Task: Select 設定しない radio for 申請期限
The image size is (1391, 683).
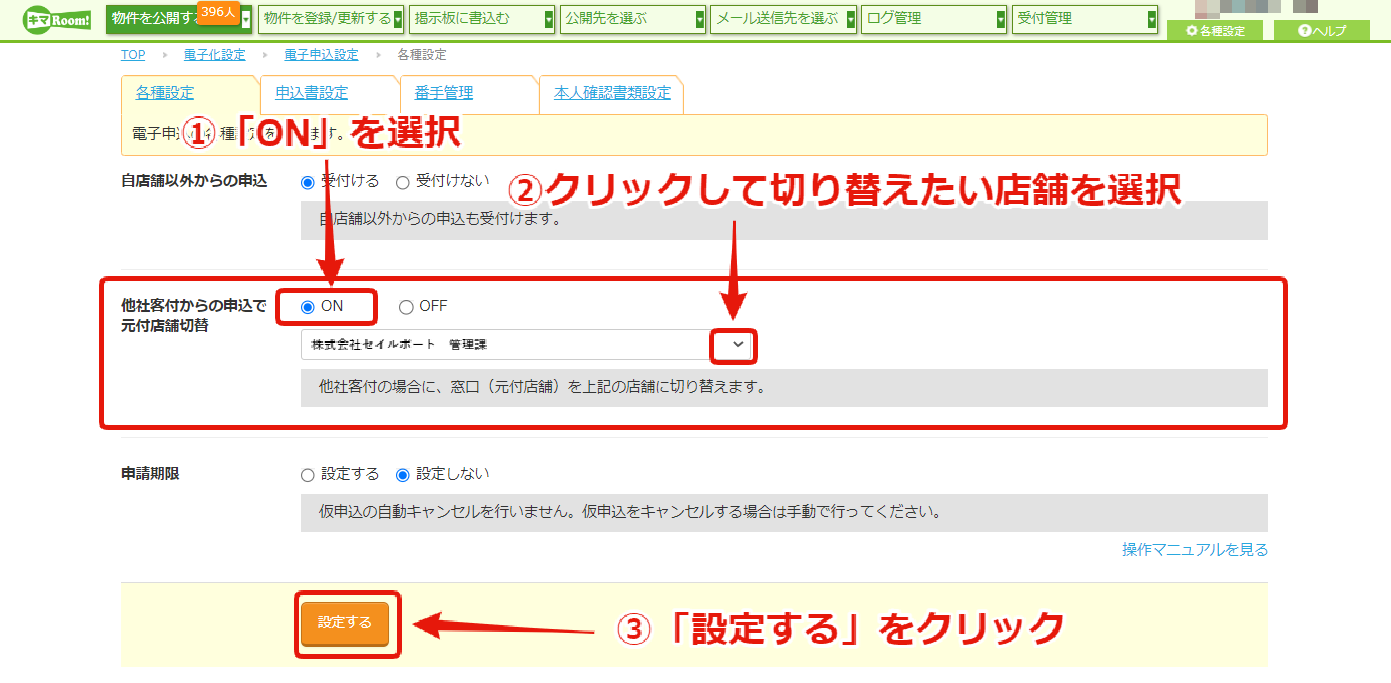Action: [403, 475]
